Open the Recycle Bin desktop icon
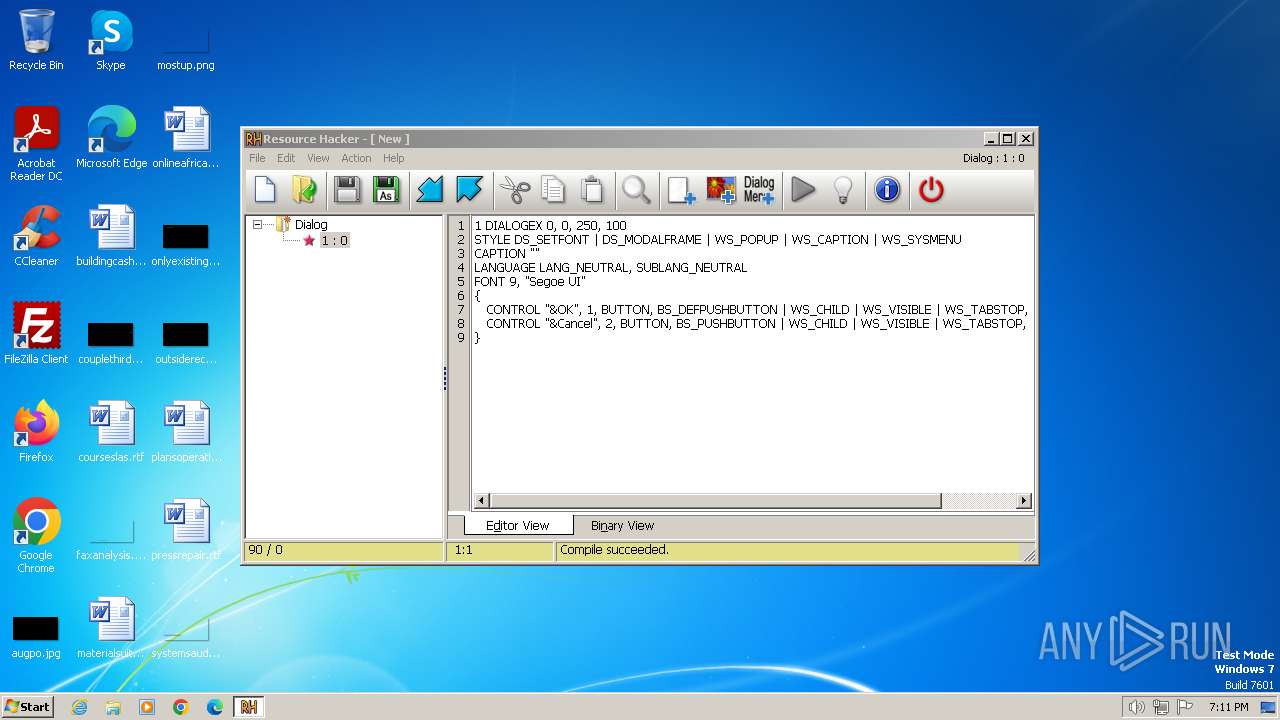 tap(36, 40)
